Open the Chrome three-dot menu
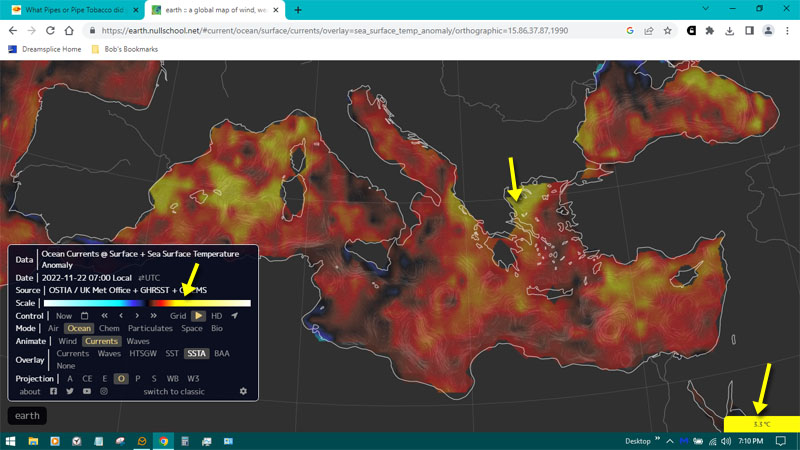 click(x=787, y=31)
